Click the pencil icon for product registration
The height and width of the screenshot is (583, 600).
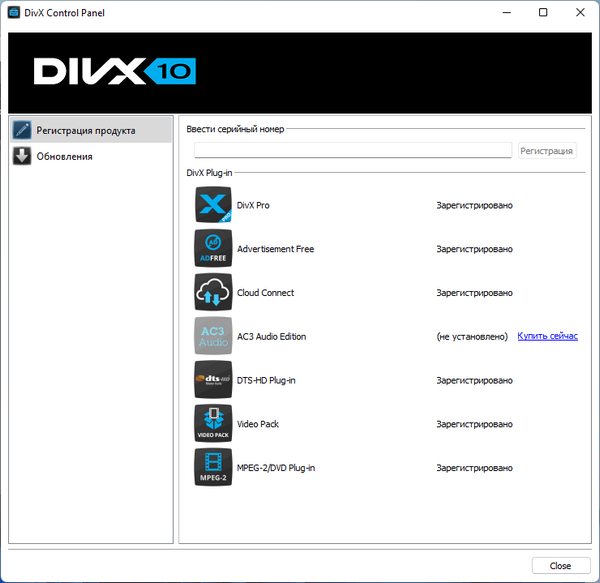coord(22,130)
